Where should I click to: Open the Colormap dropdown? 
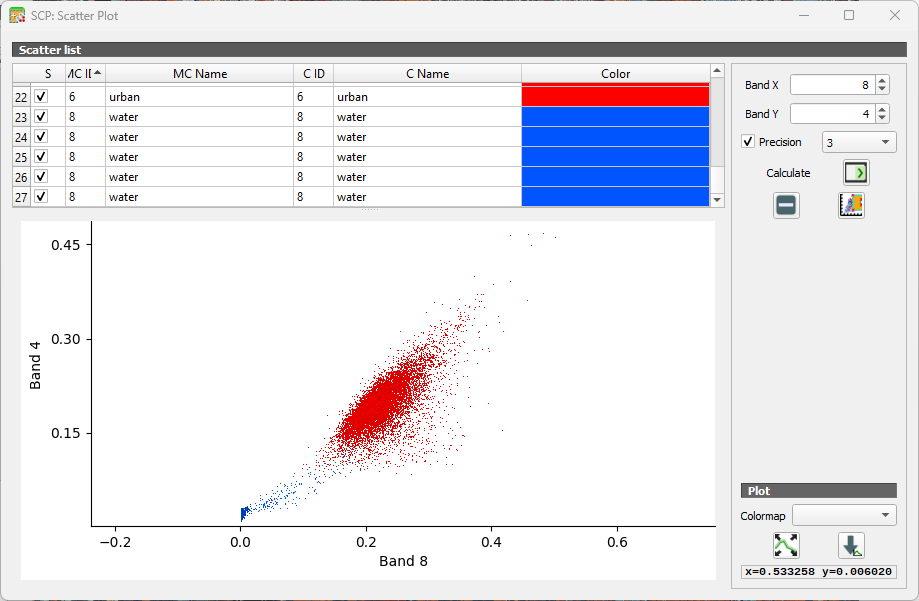point(844,515)
